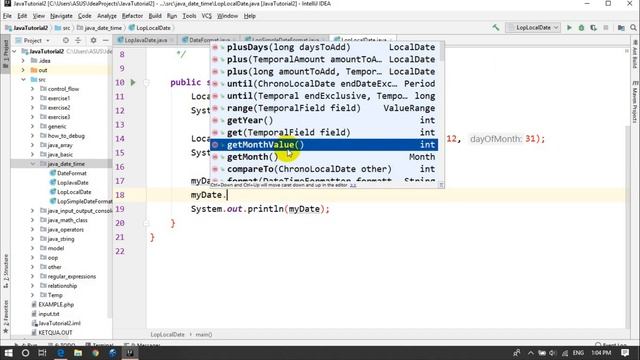Open Project panel settings gear
This screenshot has height=360, width=640.
click(x=93, y=40)
